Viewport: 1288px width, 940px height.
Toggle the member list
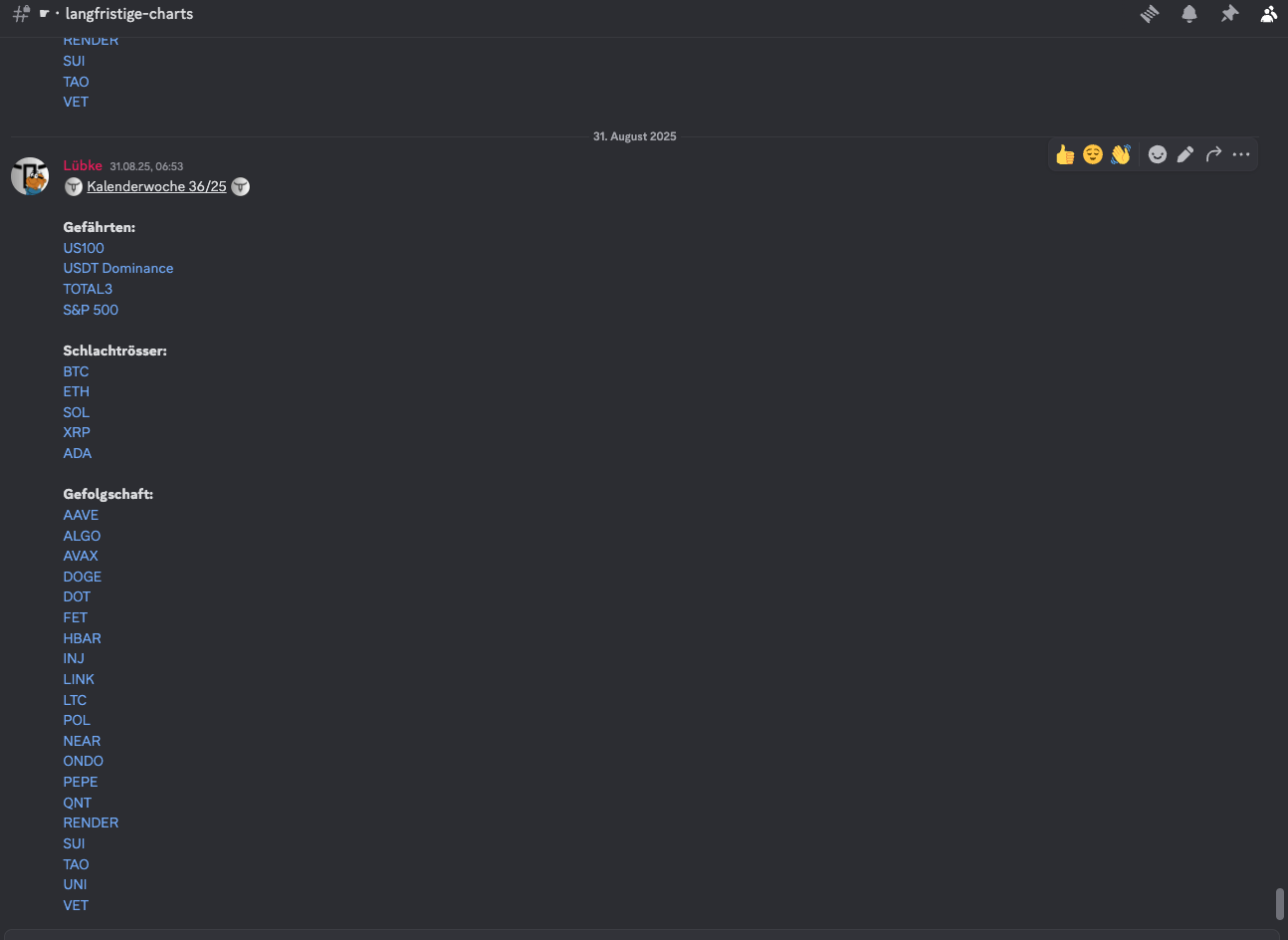[1268, 14]
